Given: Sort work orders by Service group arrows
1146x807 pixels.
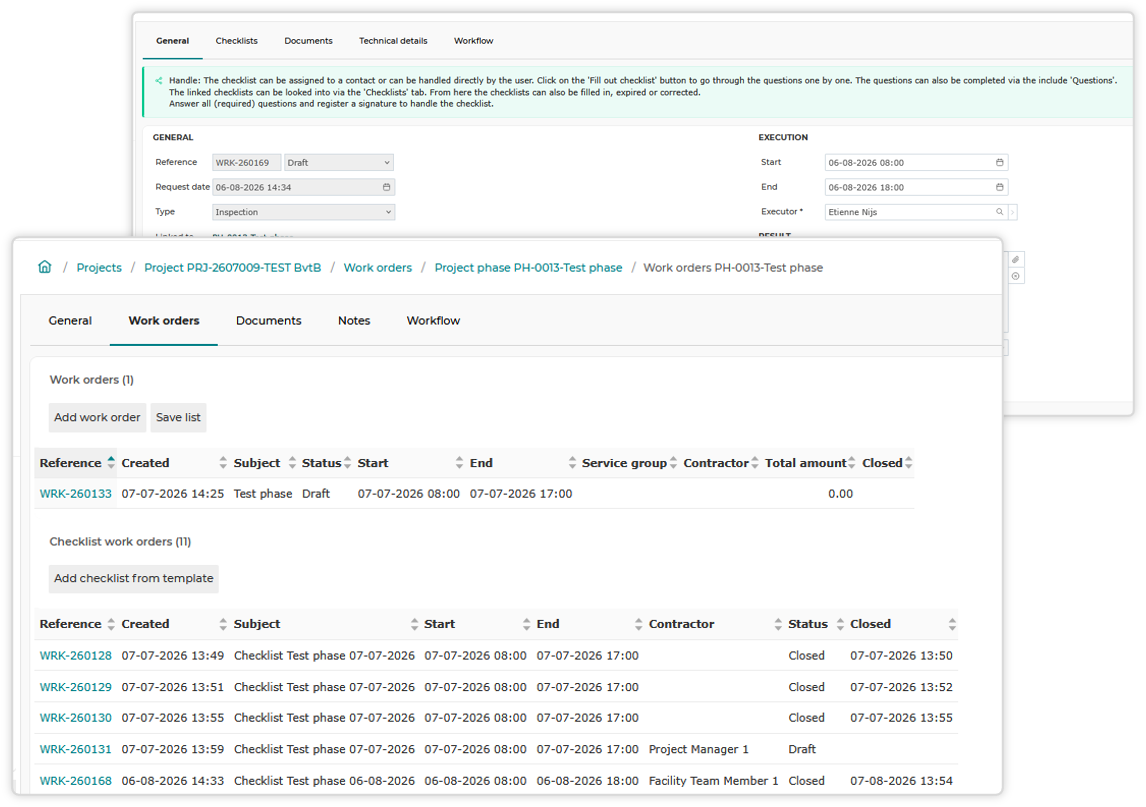Looking at the screenshot, I should 673,463.
